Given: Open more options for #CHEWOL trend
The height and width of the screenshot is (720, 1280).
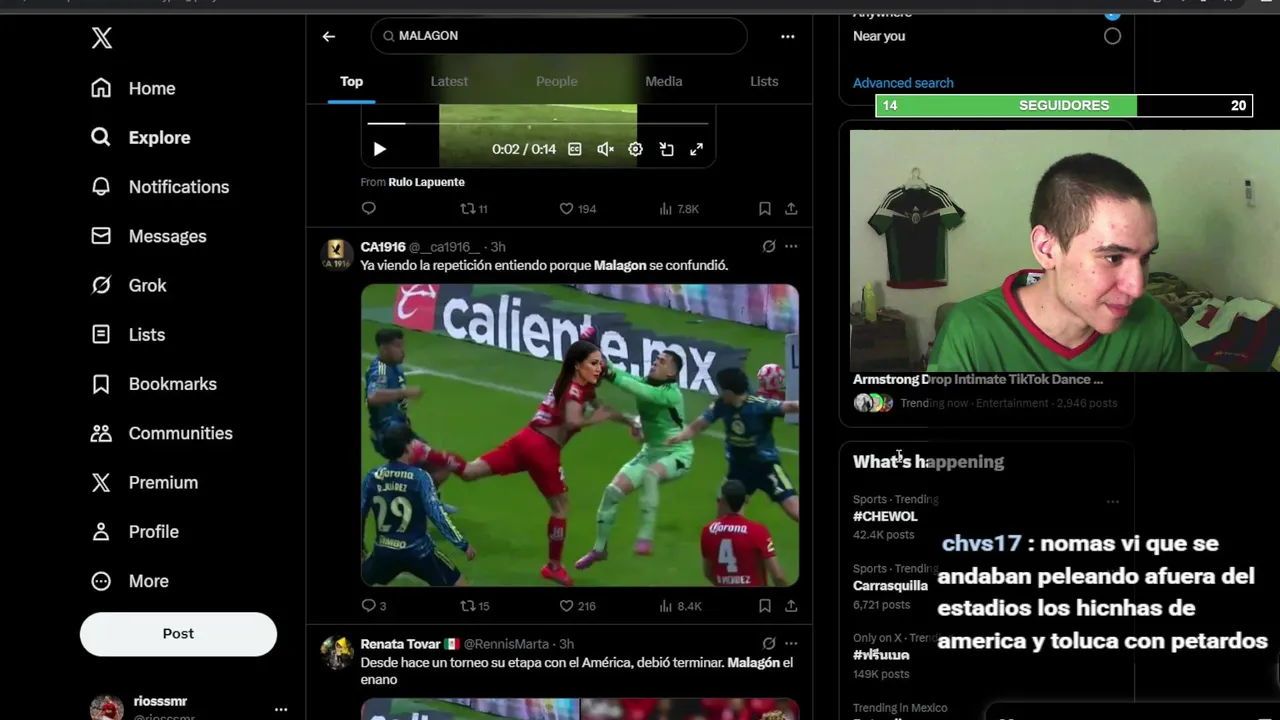Looking at the screenshot, I should point(1112,502).
